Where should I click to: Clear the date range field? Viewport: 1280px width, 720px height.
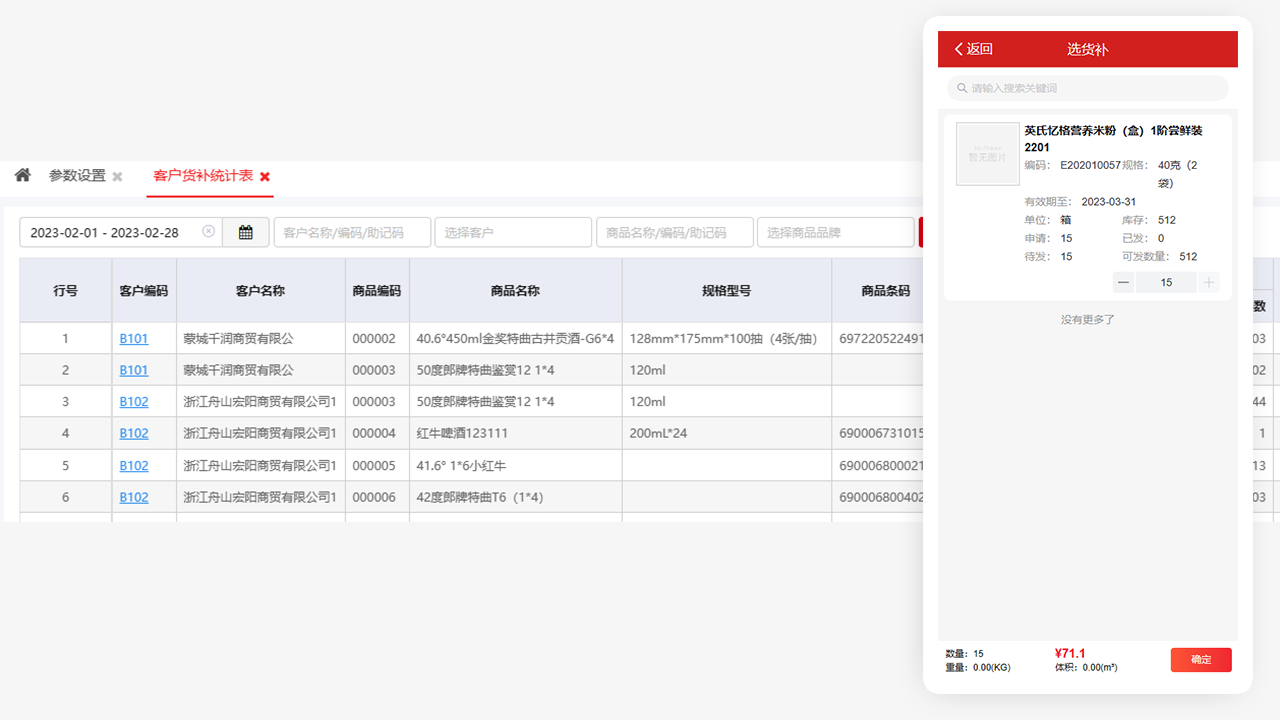tap(208, 231)
